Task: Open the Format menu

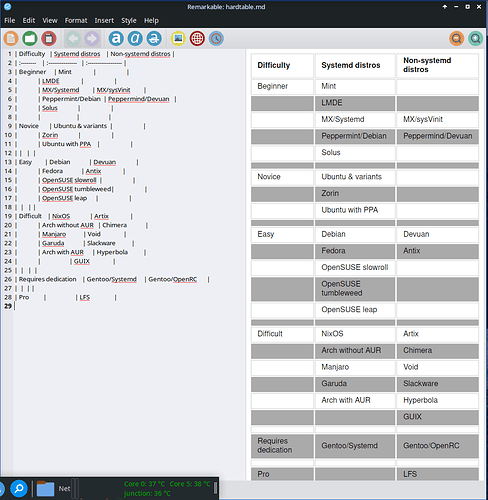Action: click(x=76, y=21)
